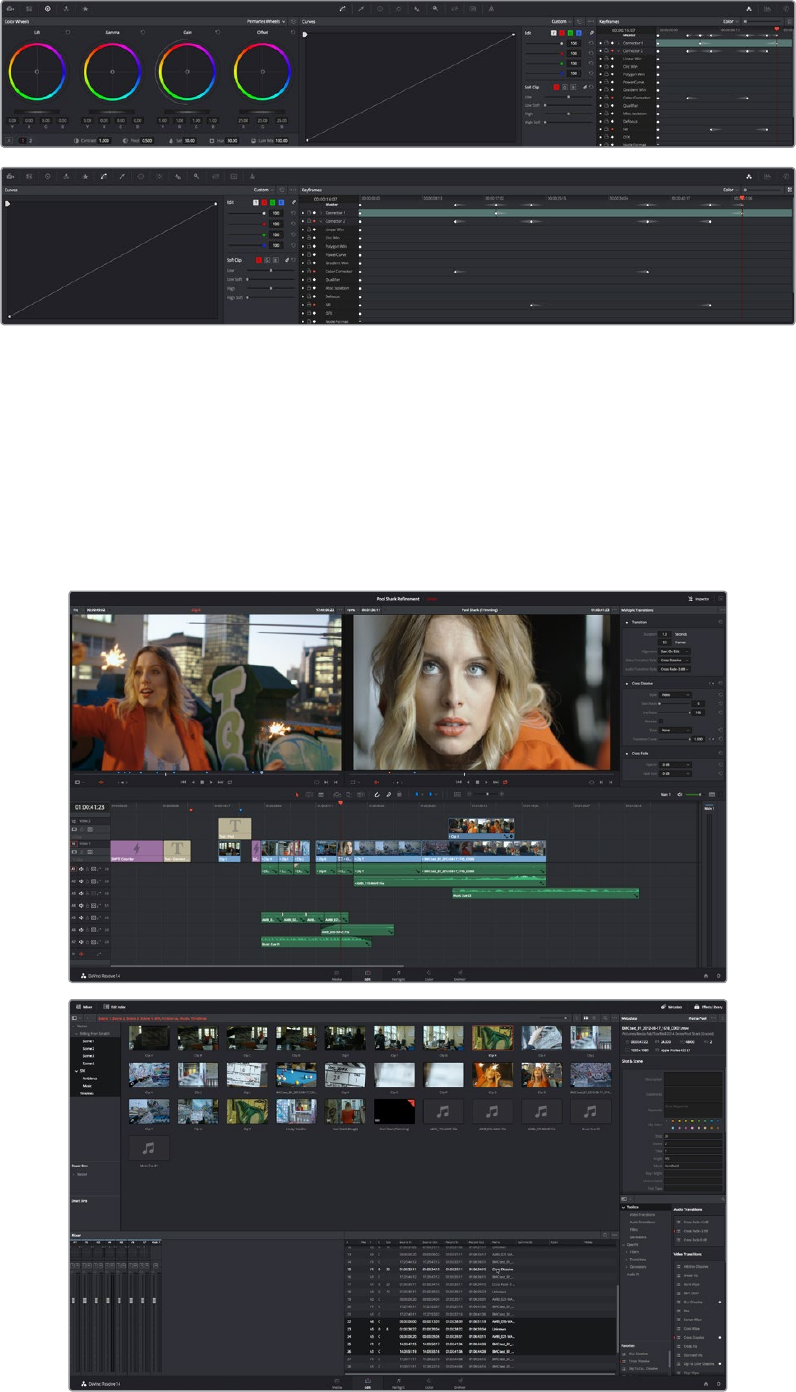Open Custom dropdown in second Curves panel
The width and height of the screenshot is (796, 1392).
click(263, 189)
